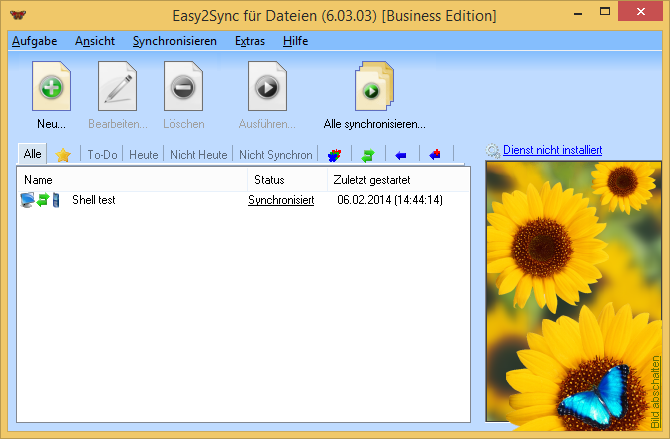Click the multicolor arrows filter icon
The height and width of the screenshot is (439, 670).
[335, 155]
